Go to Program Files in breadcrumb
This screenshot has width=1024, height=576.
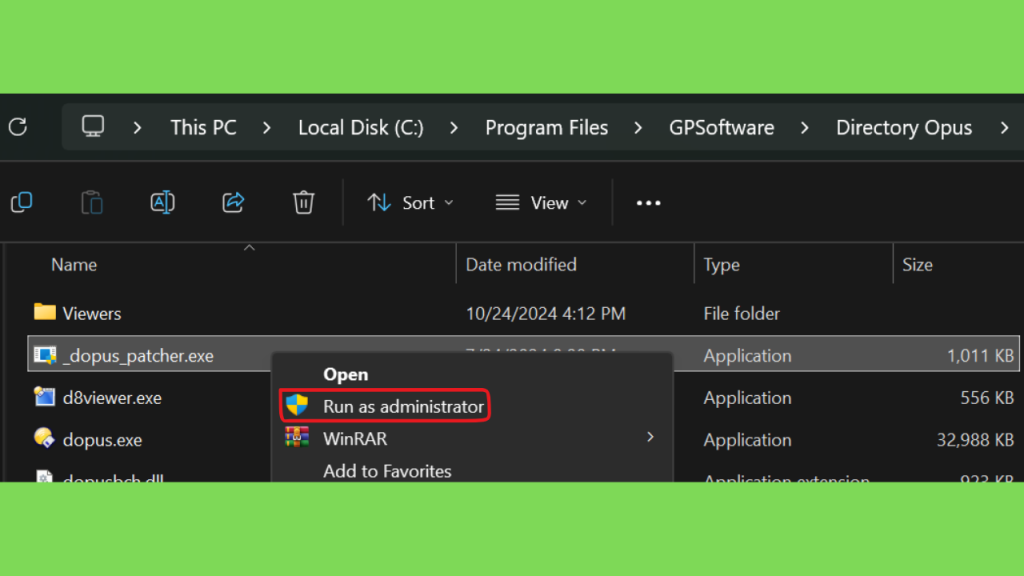(546, 127)
